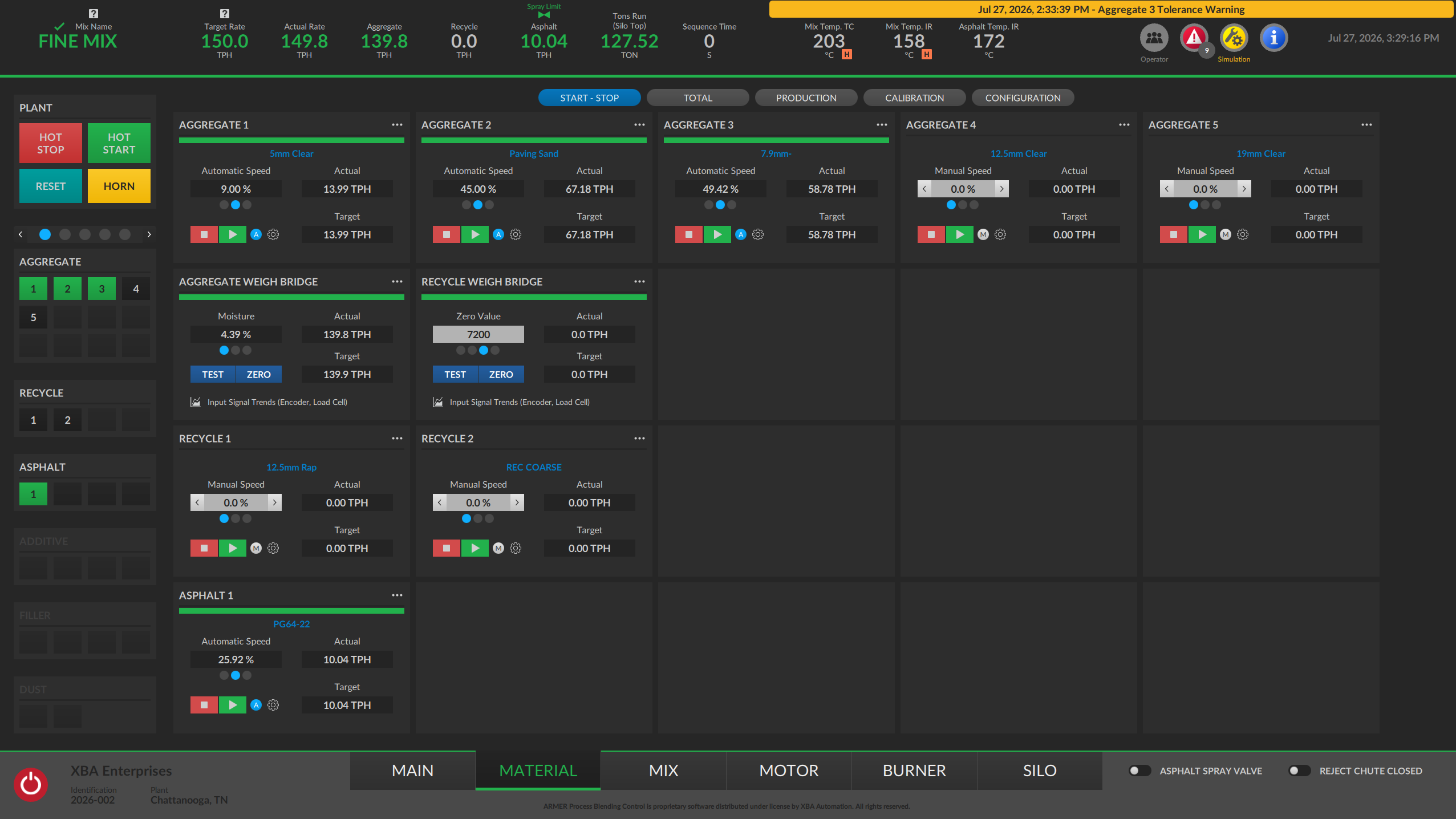Switch to the TOTAL tab

(698, 98)
